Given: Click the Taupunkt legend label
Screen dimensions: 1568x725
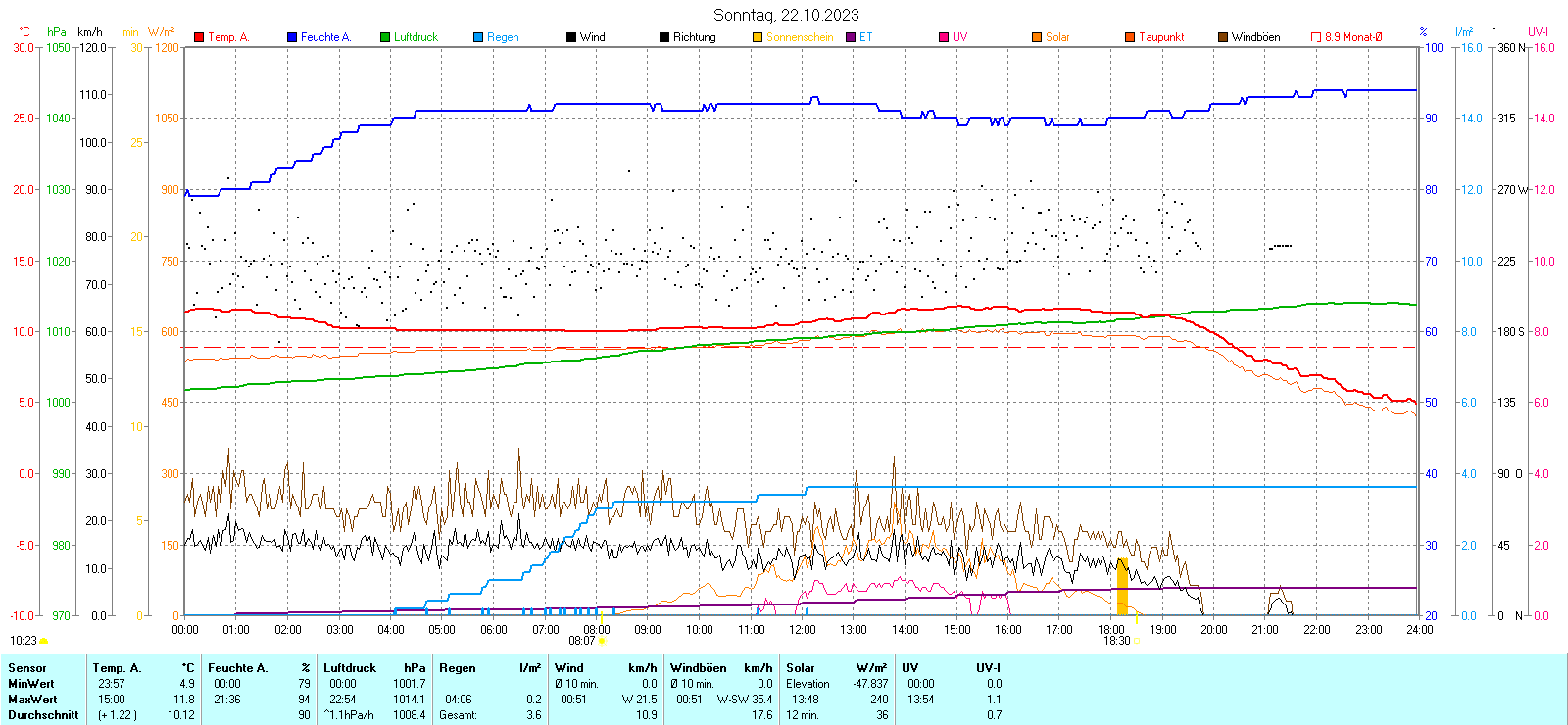Looking at the screenshot, I should (x=1161, y=37).
